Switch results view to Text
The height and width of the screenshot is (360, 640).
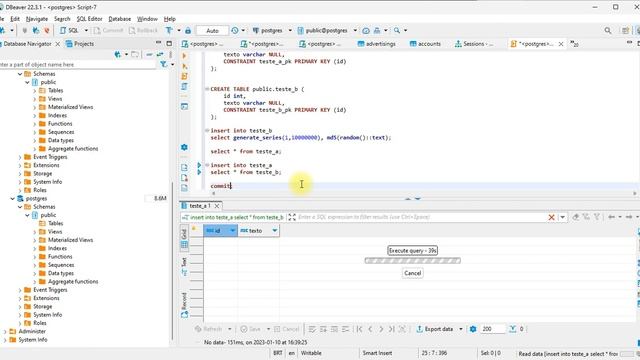tap(184, 267)
